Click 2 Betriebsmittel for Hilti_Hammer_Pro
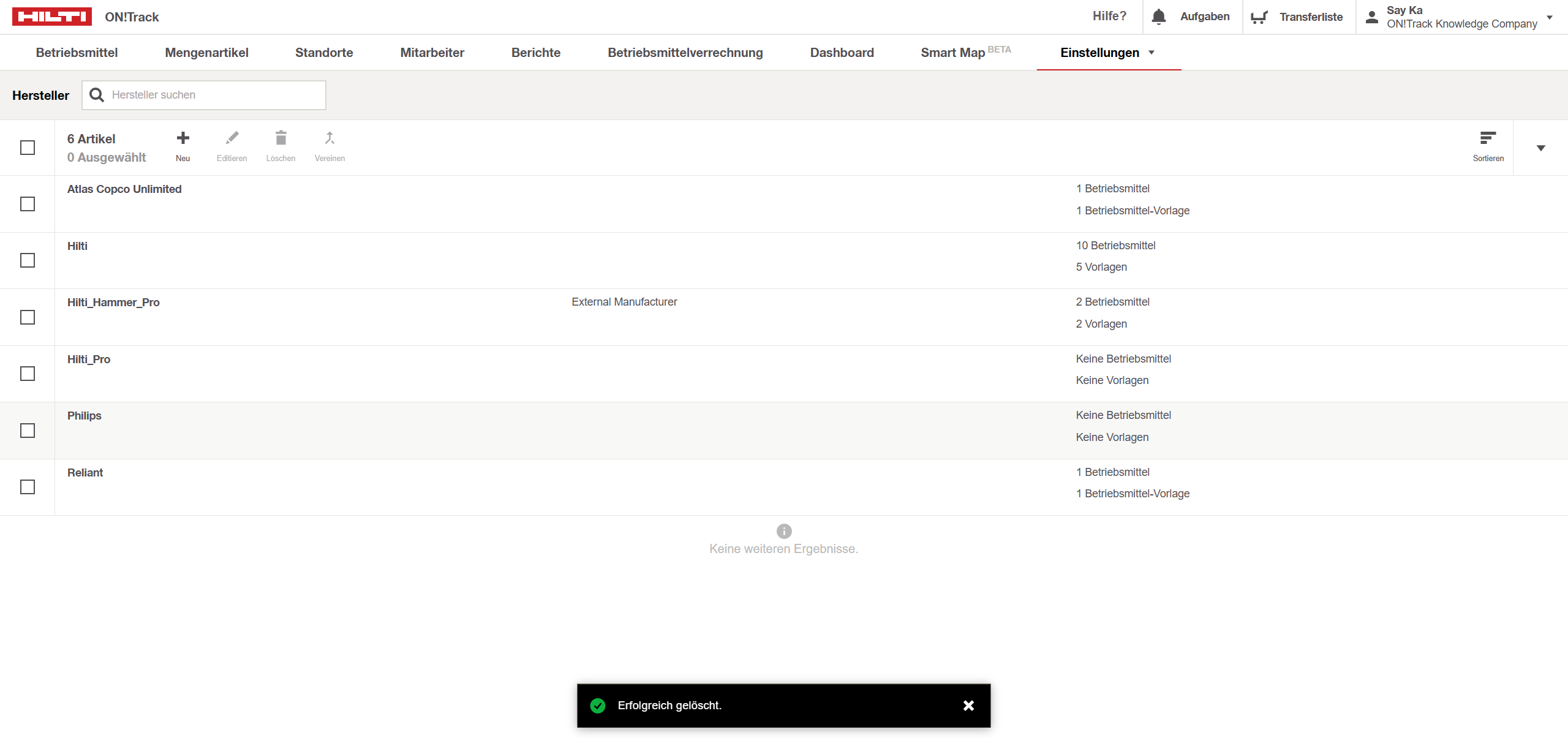This screenshot has width=1568, height=738. click(x=1112, y=302)
